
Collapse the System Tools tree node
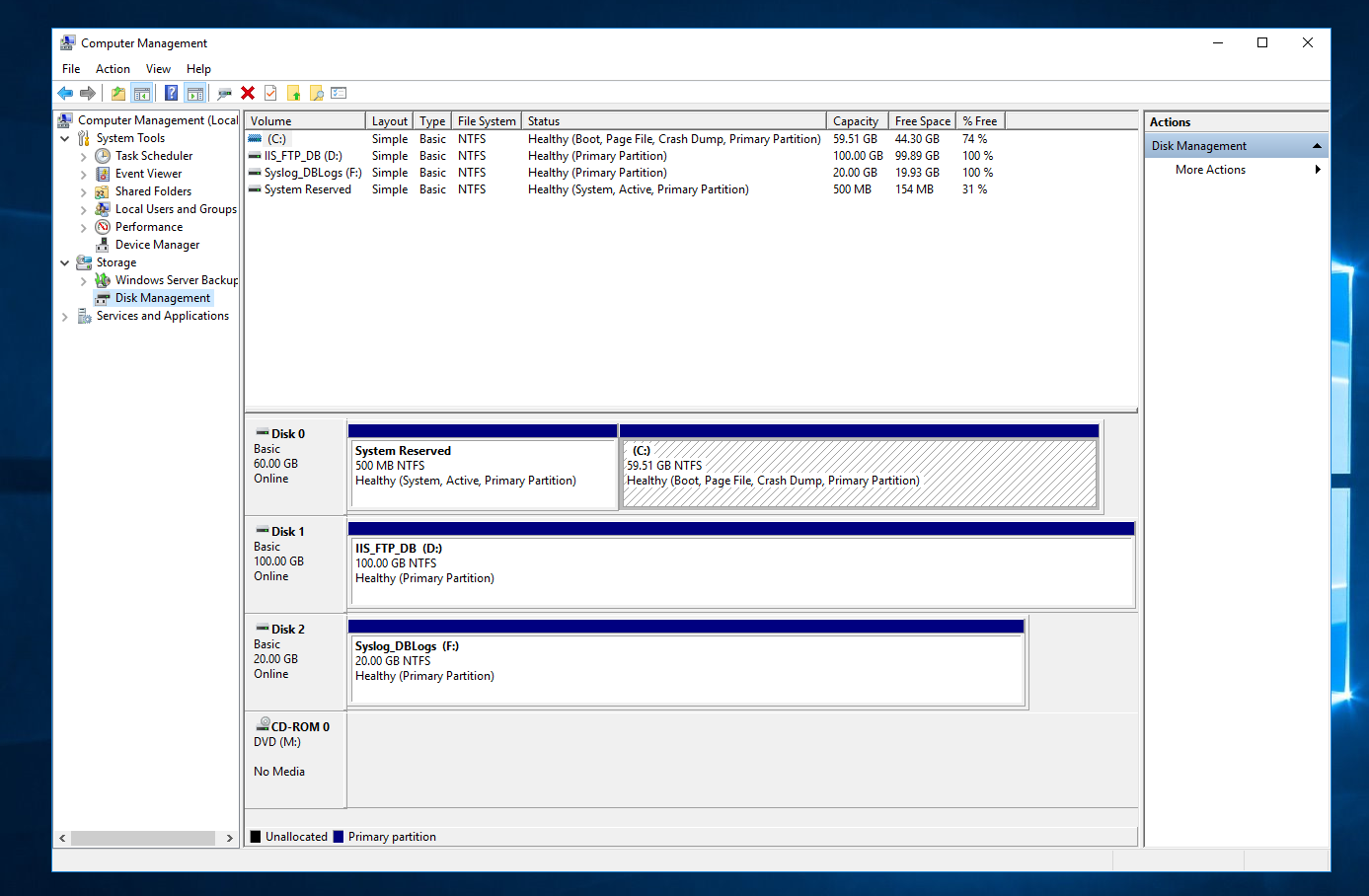click(65, 138)
